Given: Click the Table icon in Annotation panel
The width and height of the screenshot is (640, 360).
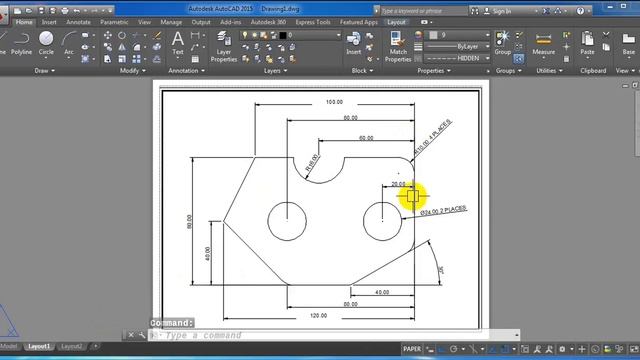Looking at the screenshot, I should pos(195,59).
